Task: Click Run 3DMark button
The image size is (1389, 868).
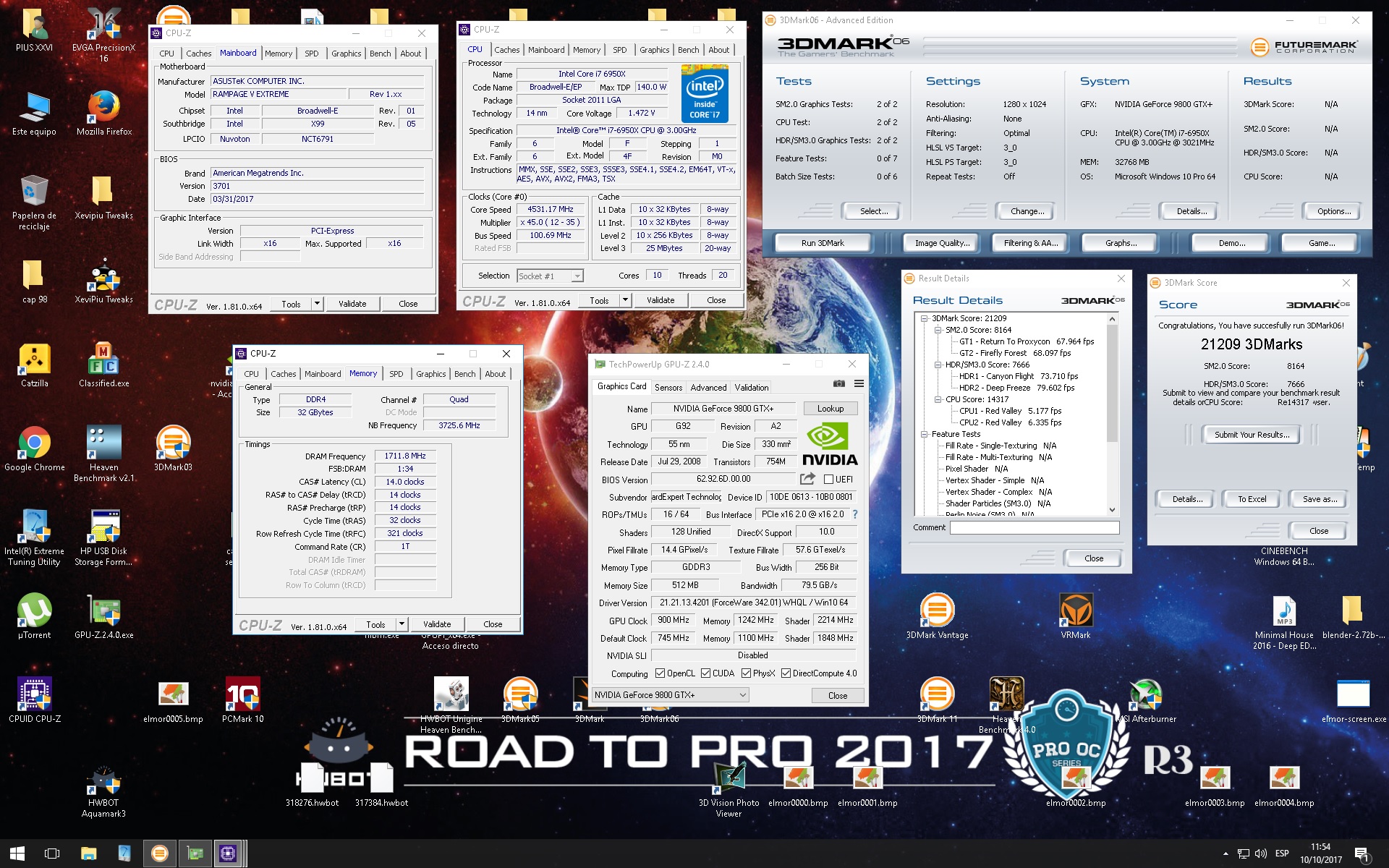Action: [x=823, y=243]
